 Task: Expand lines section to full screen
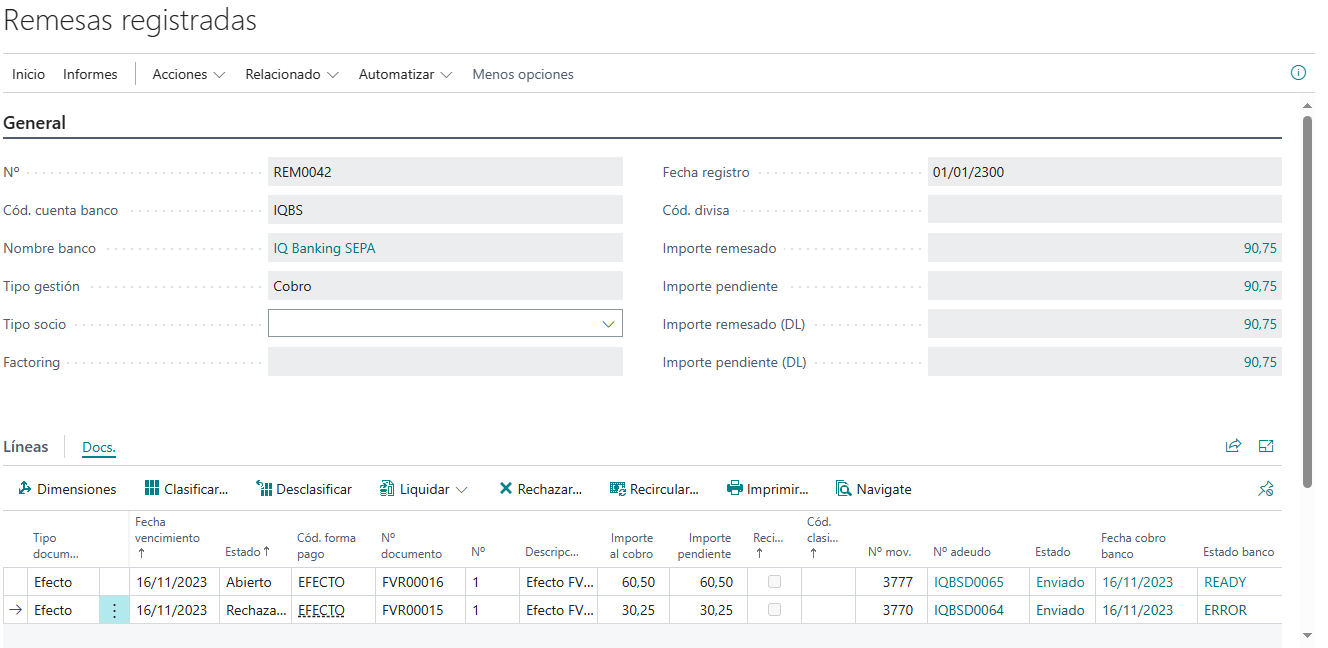pos(1266,447)
